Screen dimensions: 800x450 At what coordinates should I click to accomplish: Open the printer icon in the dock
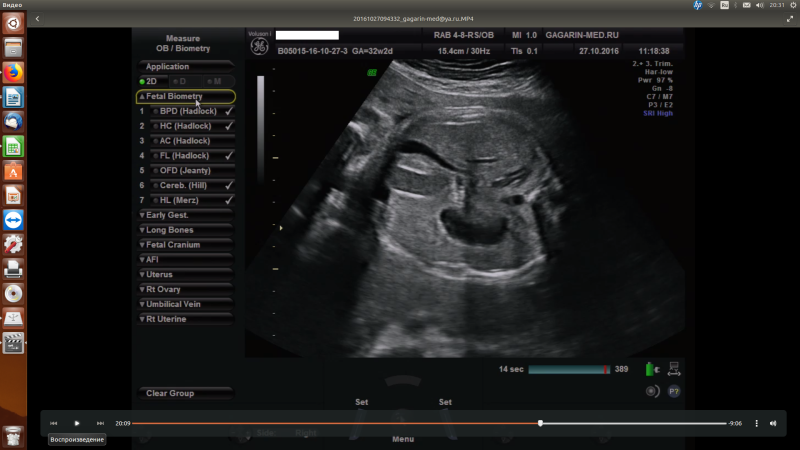point(13,269)
